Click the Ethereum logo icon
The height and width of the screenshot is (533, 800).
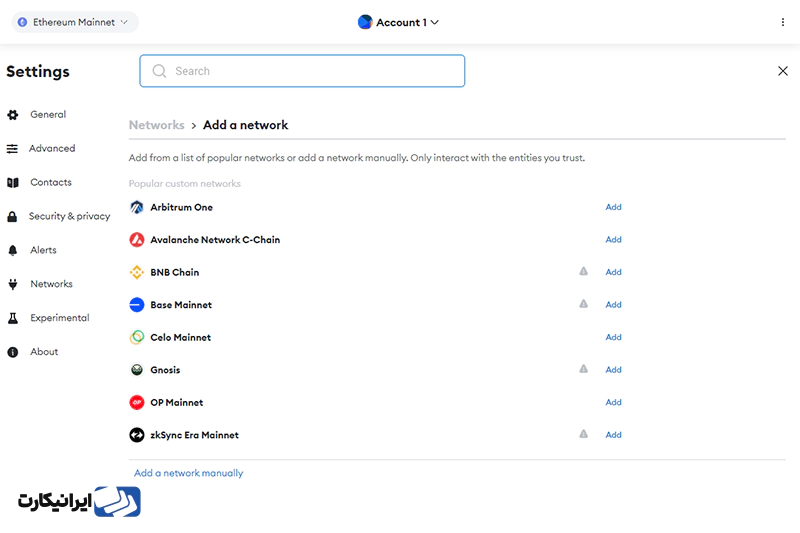point(22,22)
